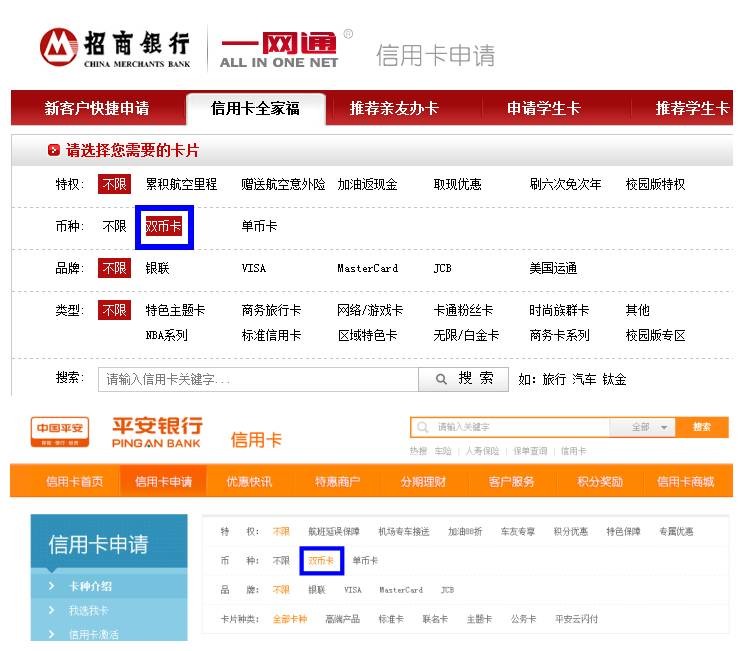Open 积分奖励 in Ping An nav
Viewport: 743px width, 651px height.
599,482
